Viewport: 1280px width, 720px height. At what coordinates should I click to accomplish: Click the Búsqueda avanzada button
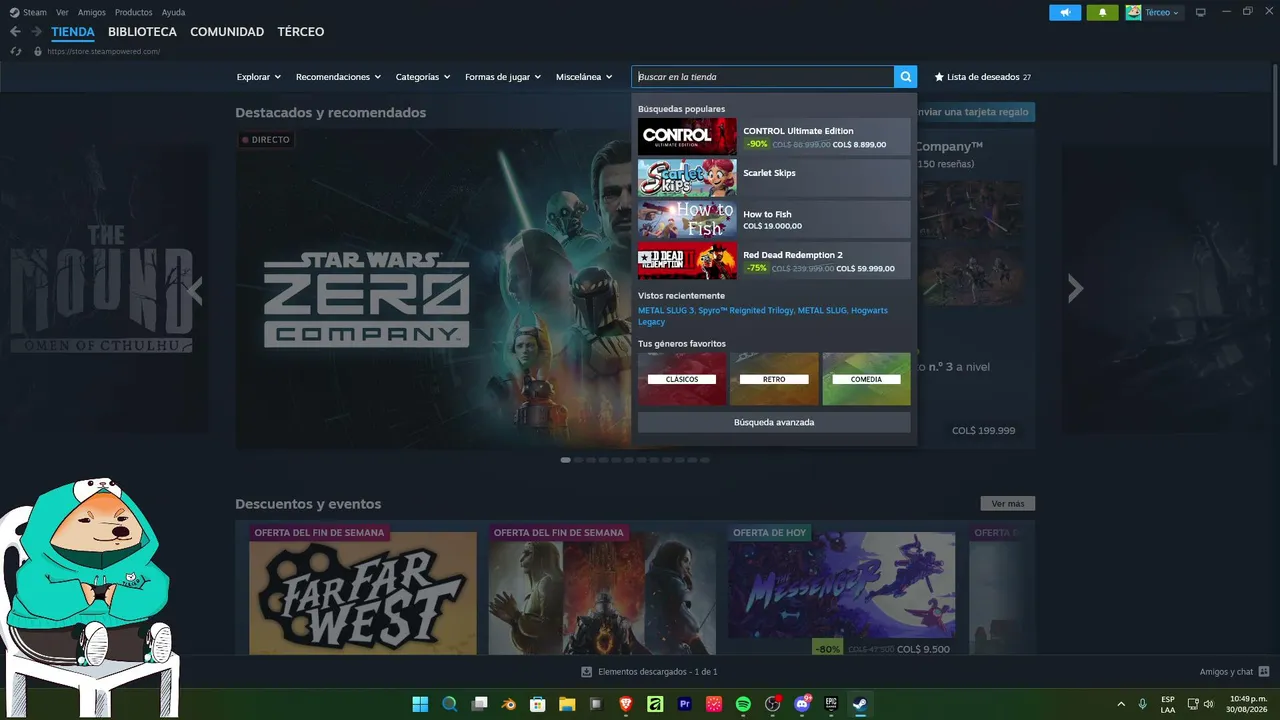pyautogui.click(x=774, y=422)
